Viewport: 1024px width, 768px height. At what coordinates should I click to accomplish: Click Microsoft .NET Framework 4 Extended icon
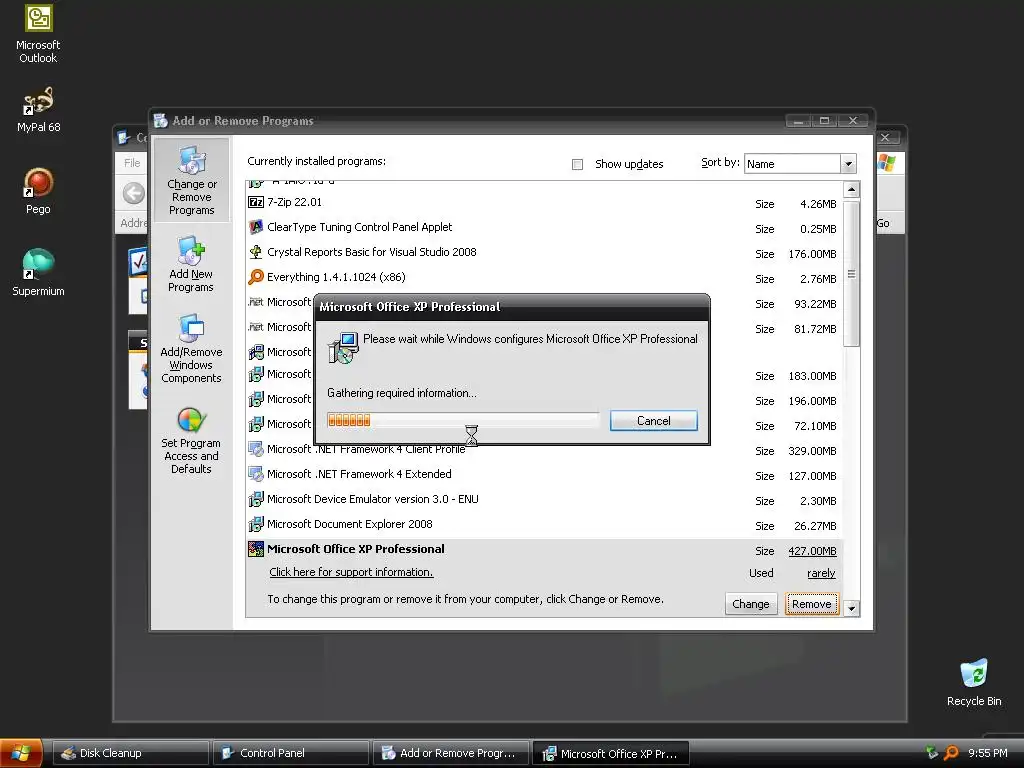[x=256, y=474]
